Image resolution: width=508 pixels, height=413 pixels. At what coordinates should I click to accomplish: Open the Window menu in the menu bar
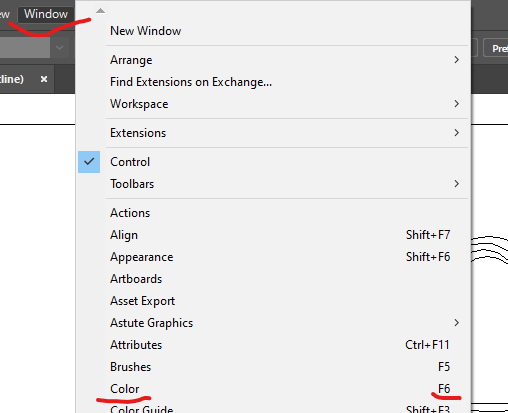(x=46, y=14)
